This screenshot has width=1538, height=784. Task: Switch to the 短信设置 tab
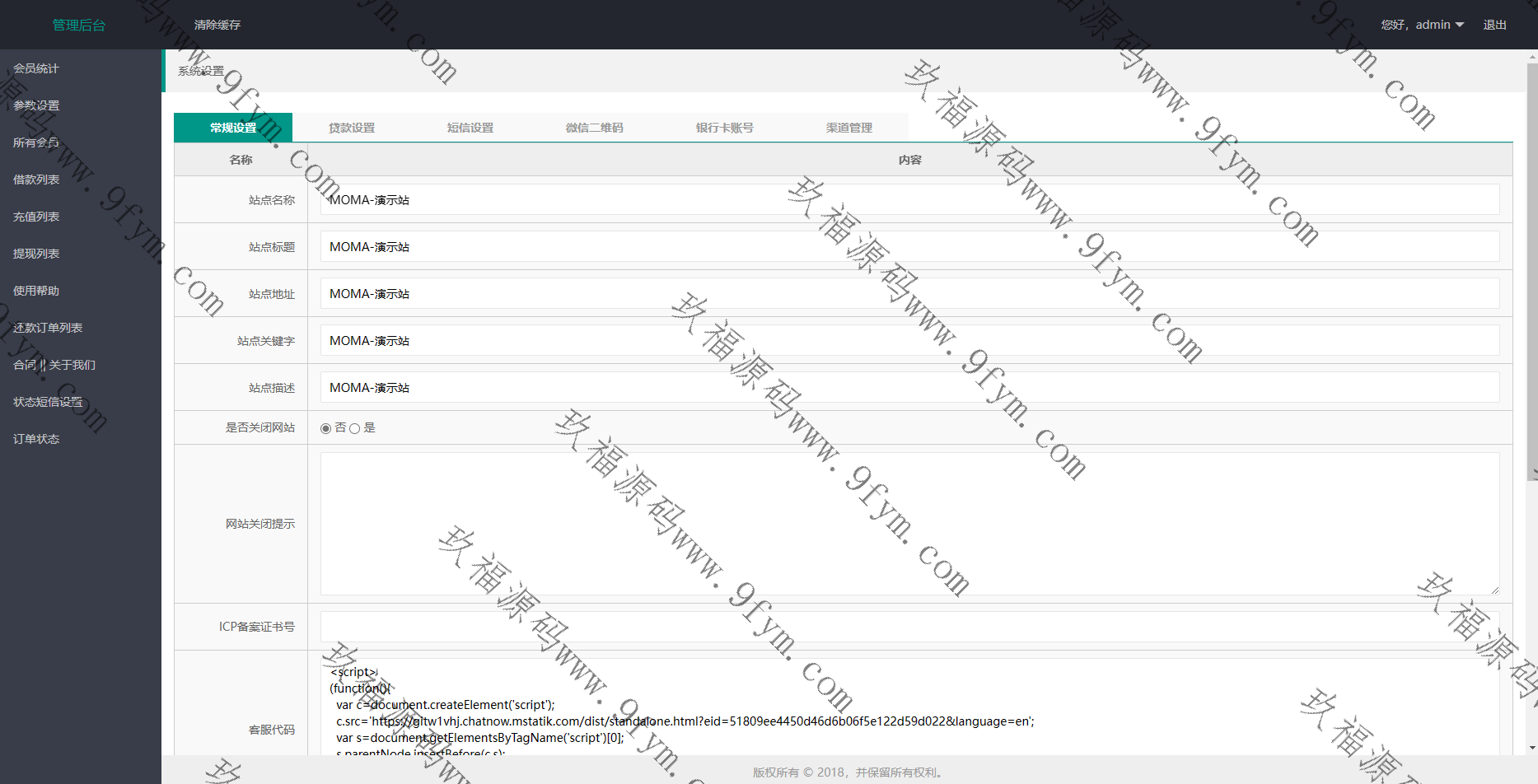click(470, 128)
